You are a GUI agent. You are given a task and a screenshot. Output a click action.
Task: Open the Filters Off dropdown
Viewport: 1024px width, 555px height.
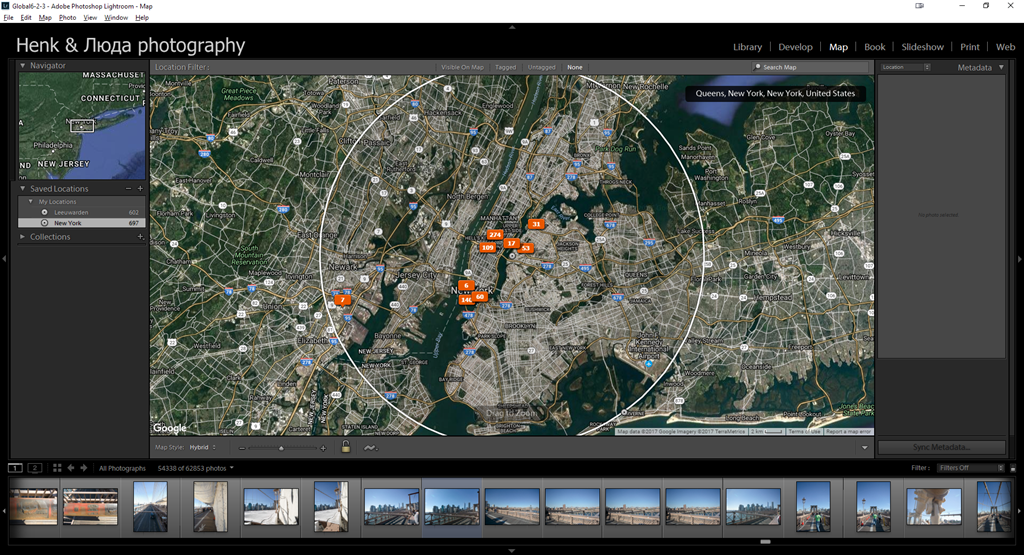970,468
